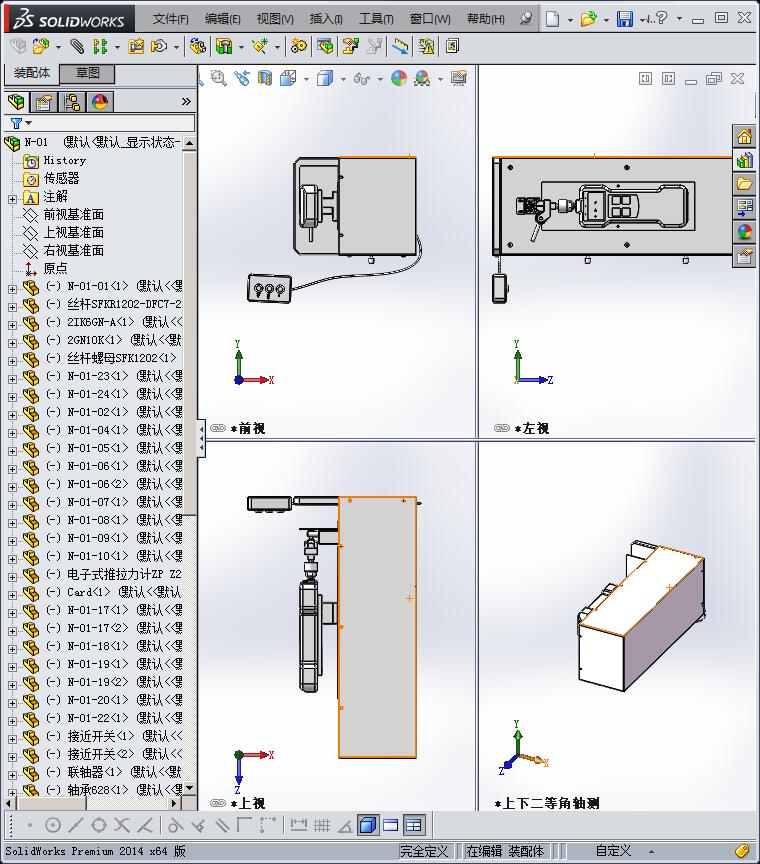Switch to the 装配体 (Assembly) tab
The image size is (760, 864).
click(x=32, y=73)
